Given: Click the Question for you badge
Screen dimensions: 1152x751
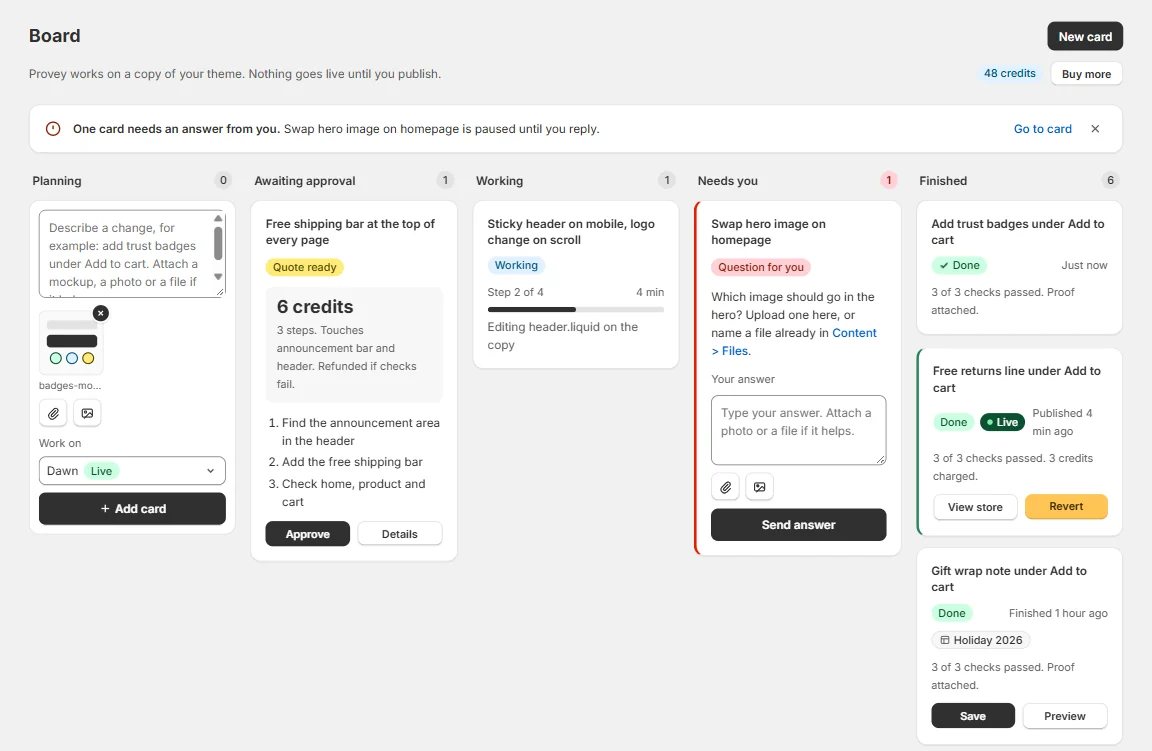Looking at the screenshot, I should point(760,267).
